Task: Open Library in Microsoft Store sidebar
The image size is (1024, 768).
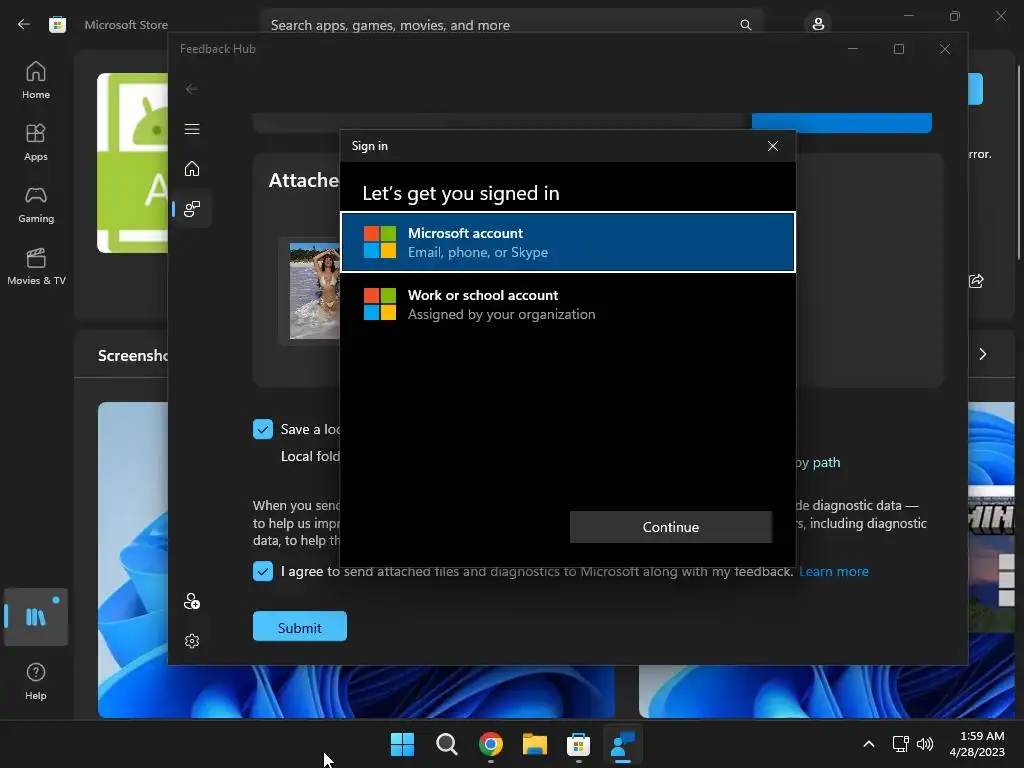Action: point(36,616)
